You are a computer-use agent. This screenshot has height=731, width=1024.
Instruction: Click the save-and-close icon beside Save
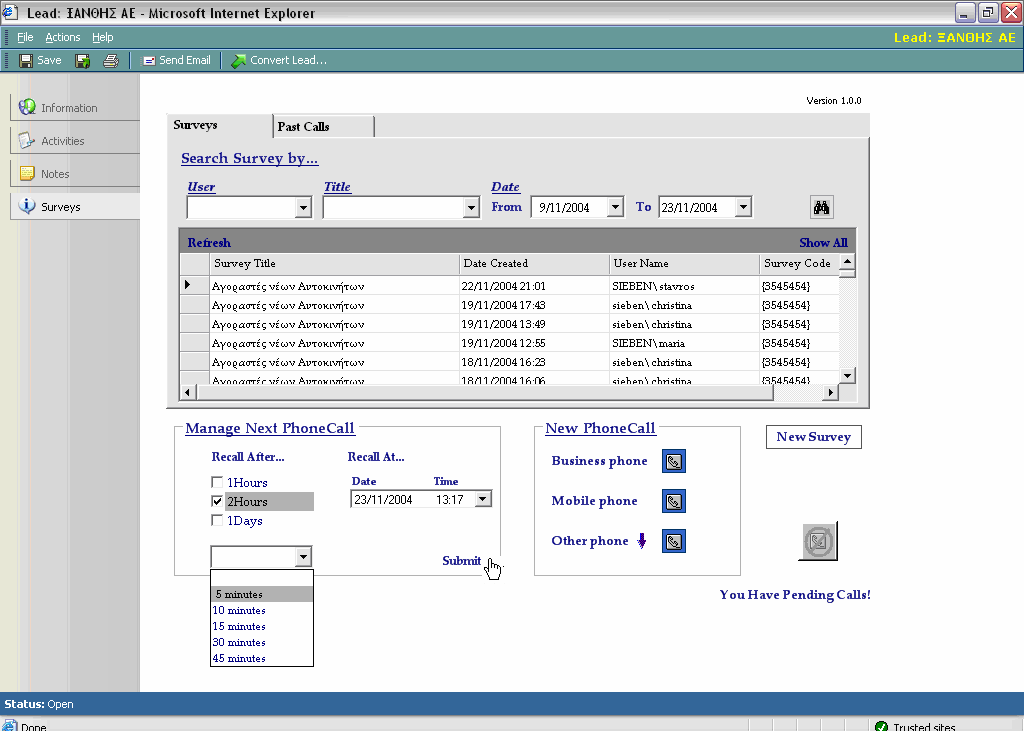point(82,61)
